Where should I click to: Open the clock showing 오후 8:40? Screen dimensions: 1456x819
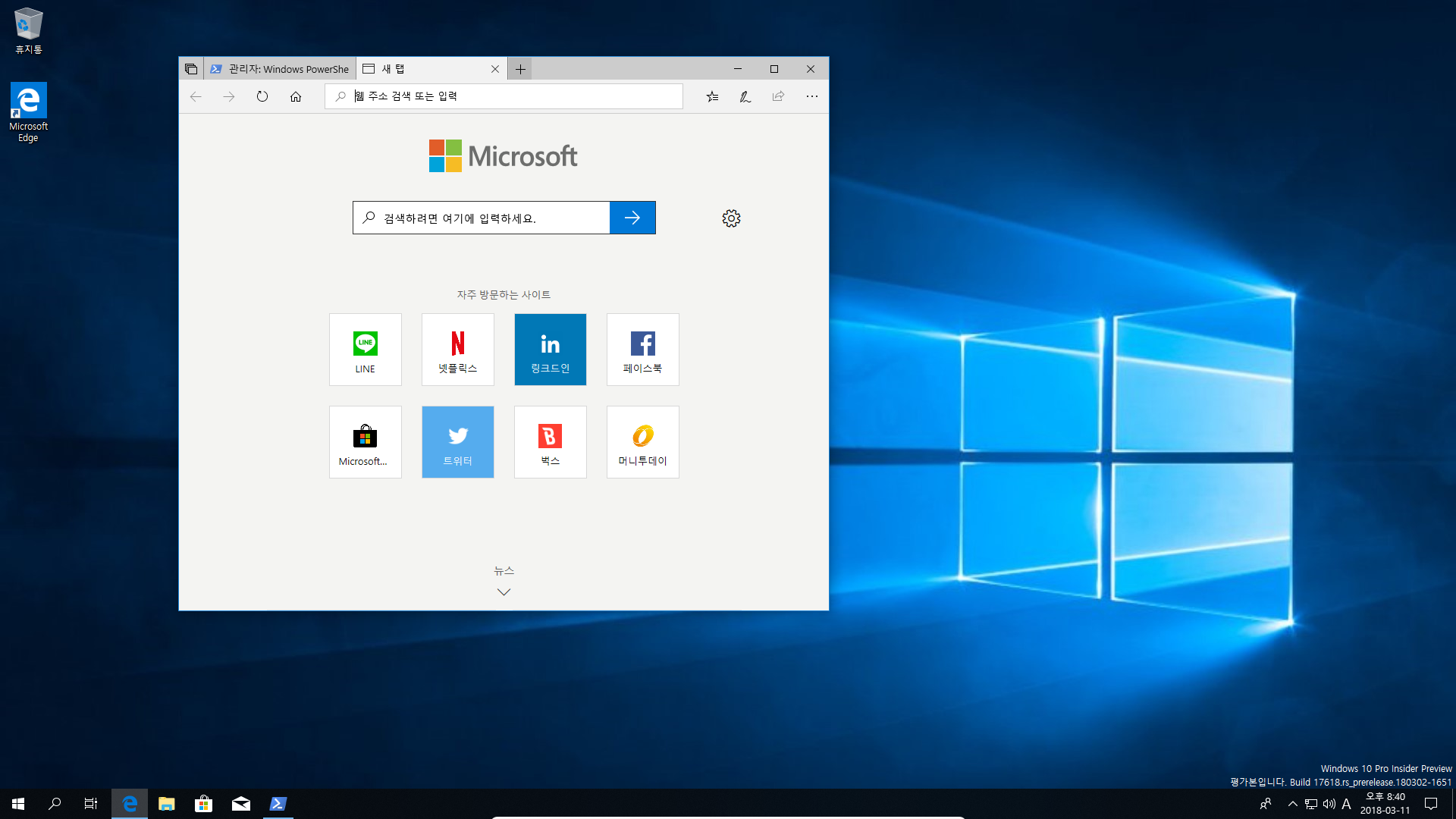(1385, 804)
